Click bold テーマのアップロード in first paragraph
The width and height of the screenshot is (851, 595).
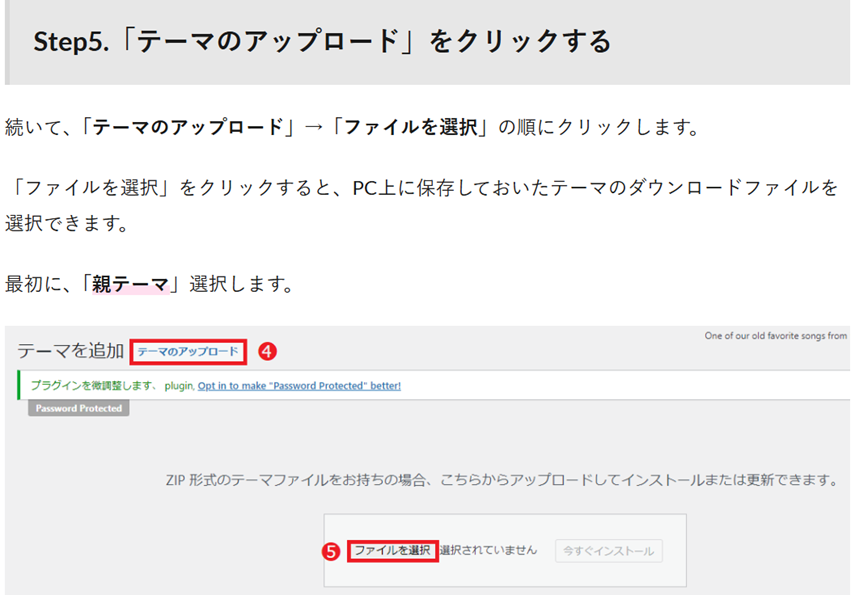click(186, 128)
